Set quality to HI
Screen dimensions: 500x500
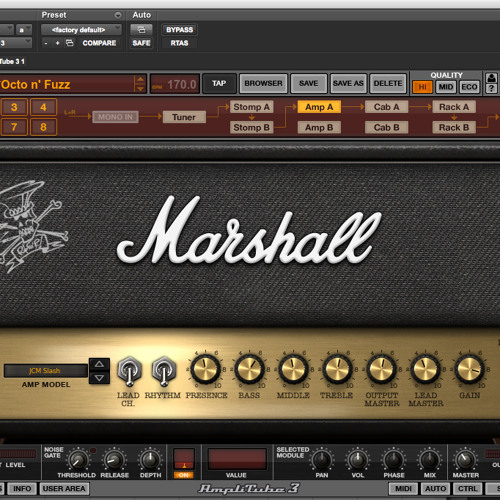422,87
